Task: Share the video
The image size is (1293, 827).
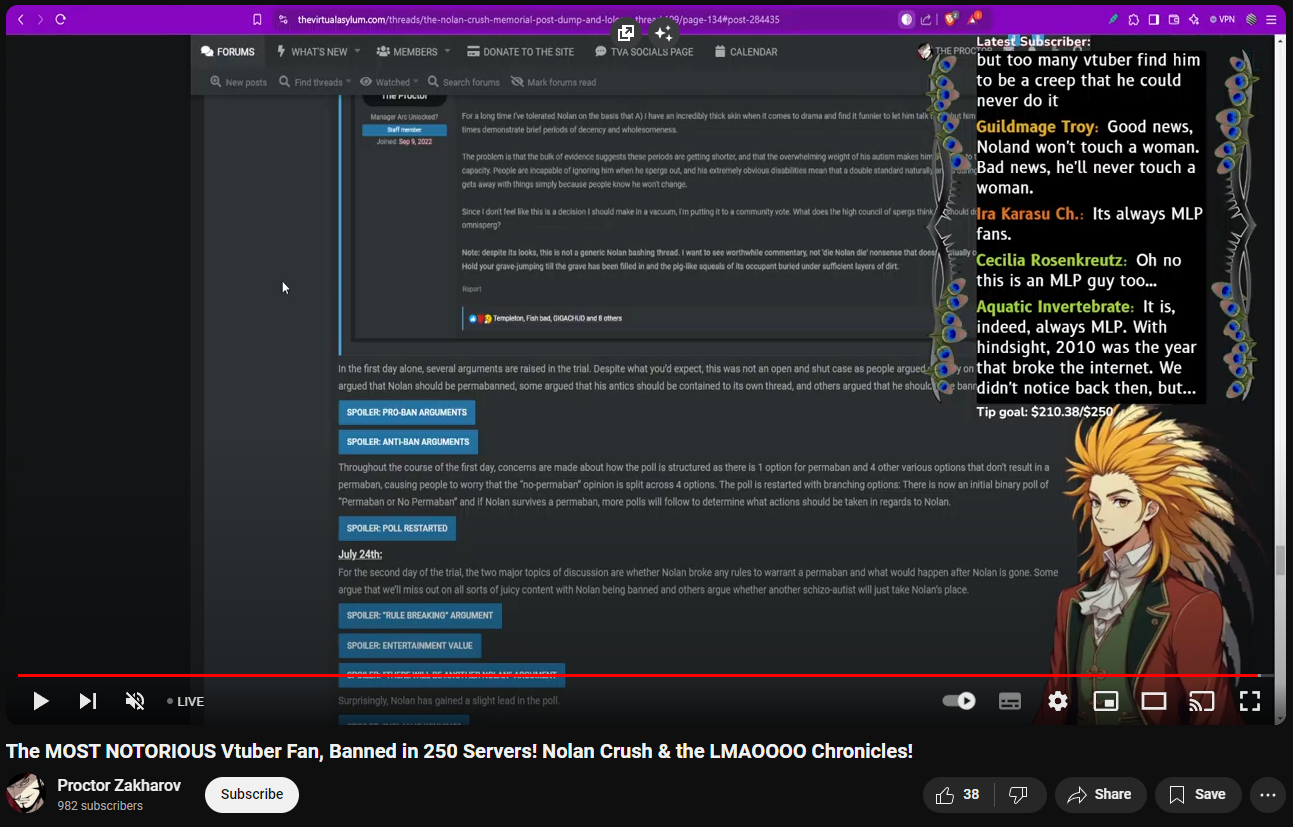Action: [1099, 794]
